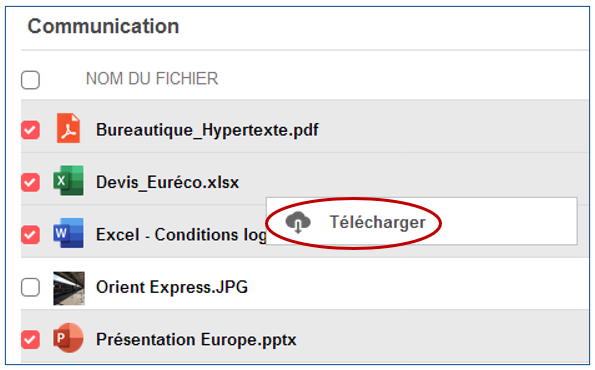Uncheck Bureautique_Hypertexte.pdf checkbox
Screen dimensions: 595x370
(x=30, y=130)
